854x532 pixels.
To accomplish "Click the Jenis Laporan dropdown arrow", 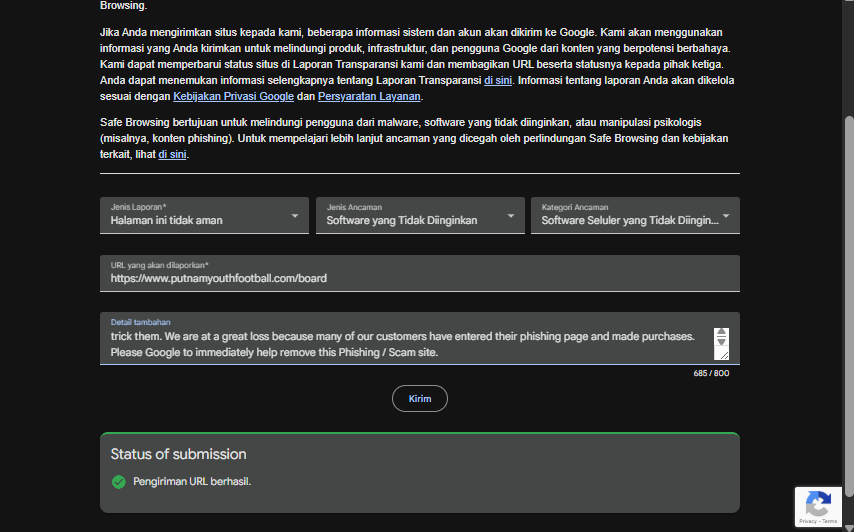I will click(x=295, y=216).
